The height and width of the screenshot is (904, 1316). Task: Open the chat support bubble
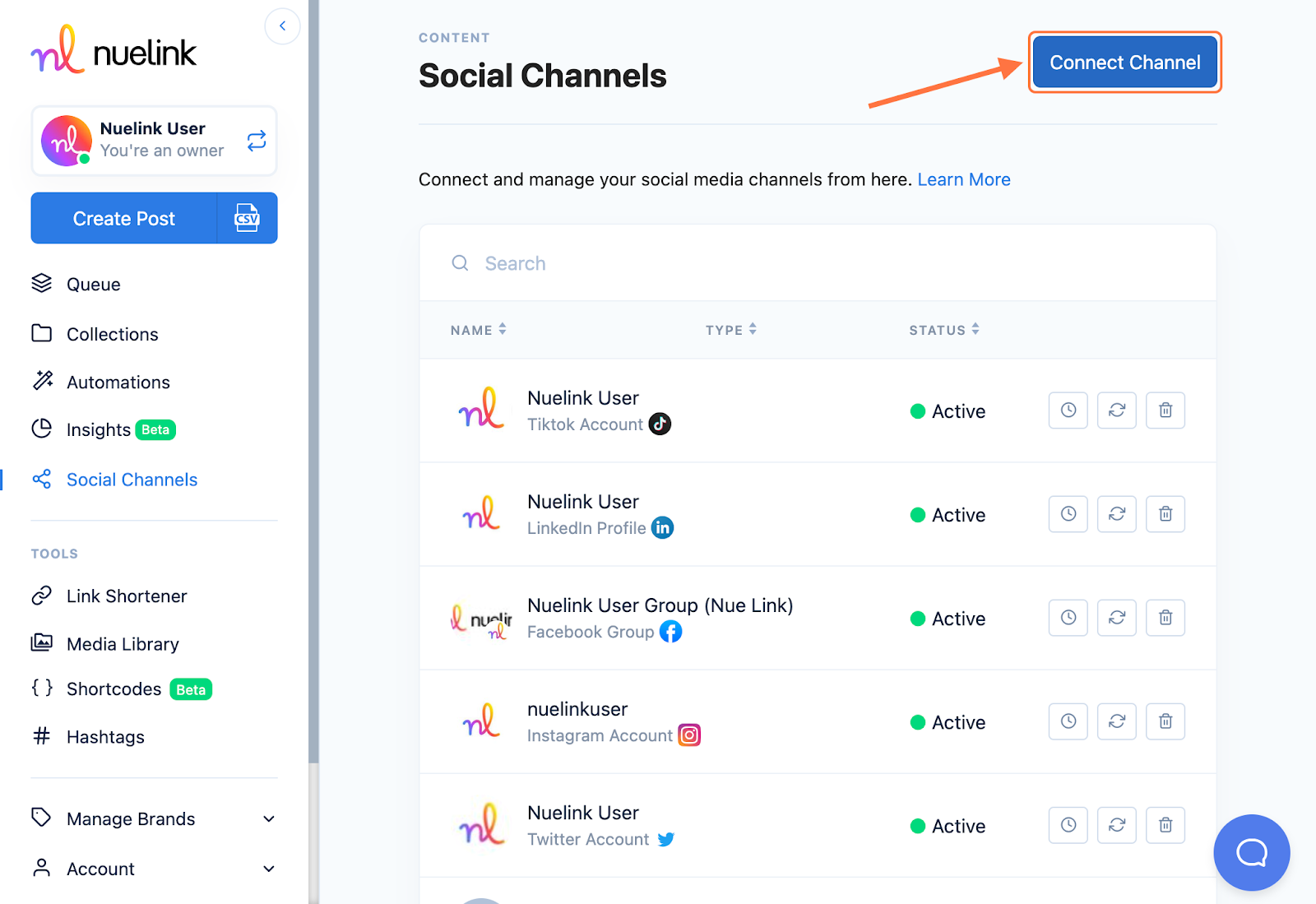[x=1252, y=852]
